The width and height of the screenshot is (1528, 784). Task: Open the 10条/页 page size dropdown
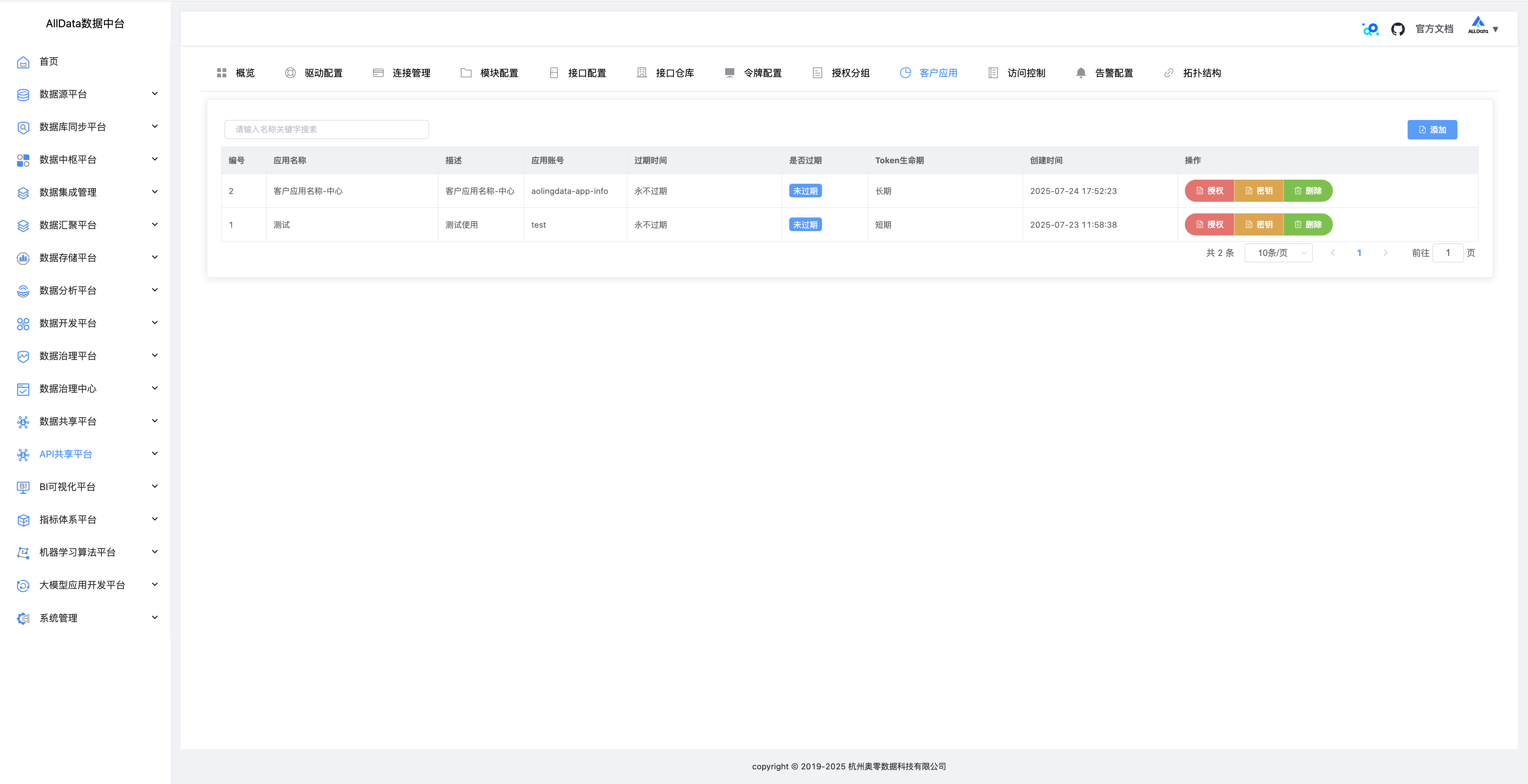click(1278, 253)
